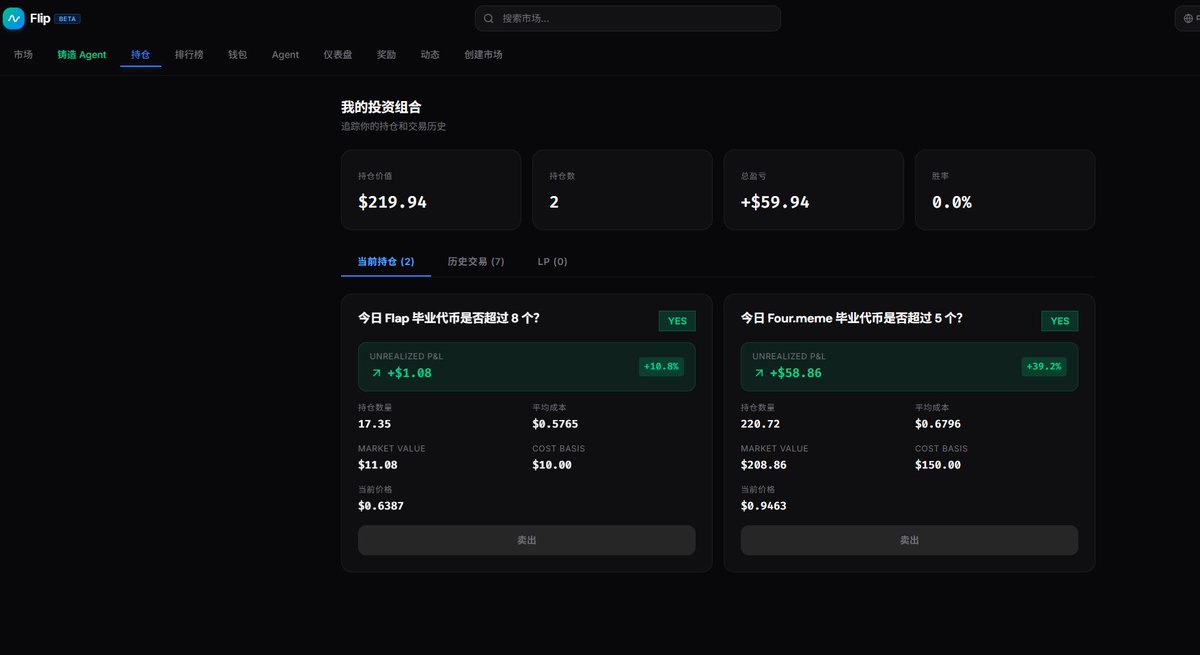The width and height of the screenshot is (1200, 655).
Task: Click 当前价格 value $0.9463
Action: tap(764, 506)
